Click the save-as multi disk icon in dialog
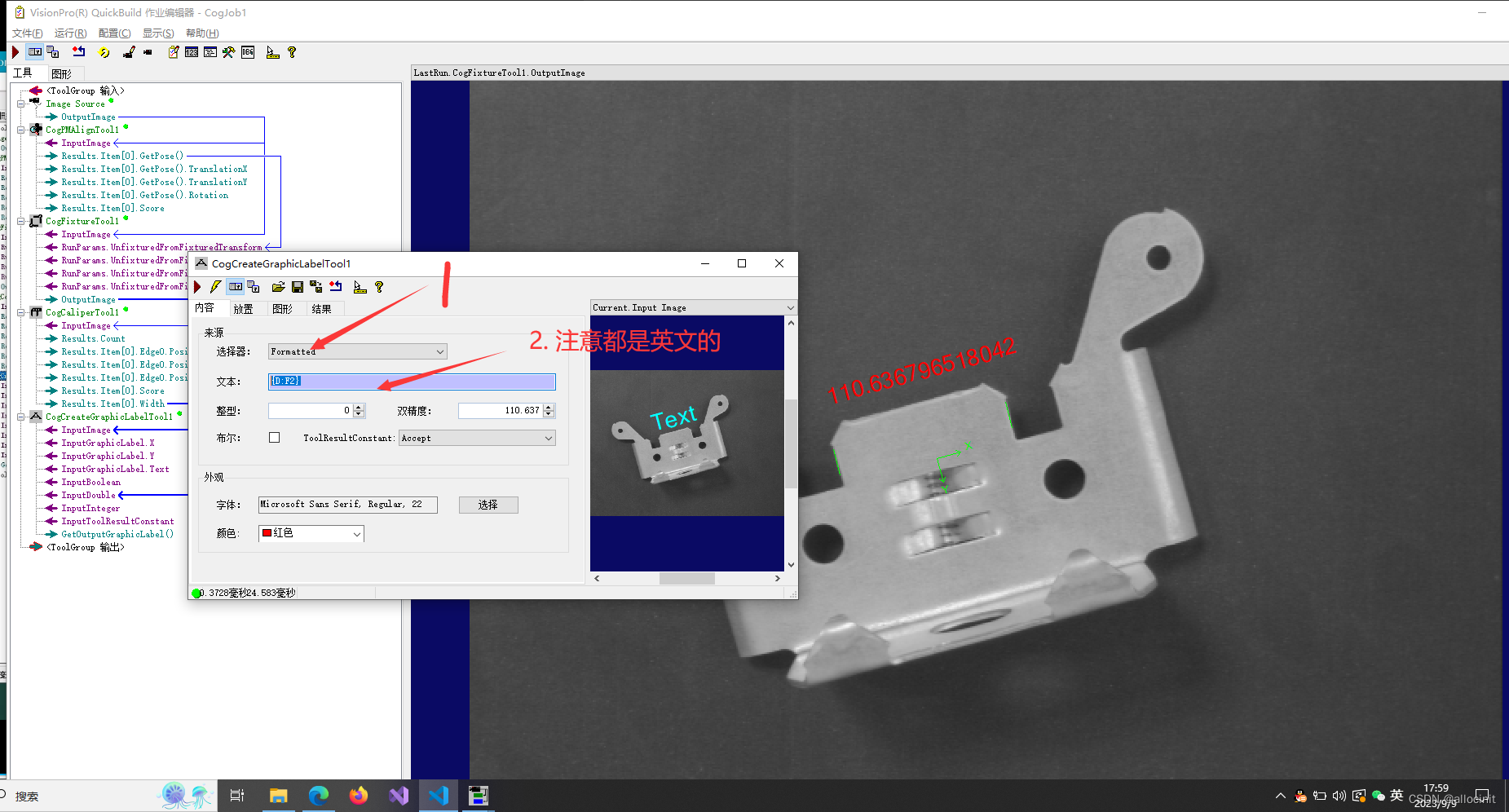 click(315, 287)
